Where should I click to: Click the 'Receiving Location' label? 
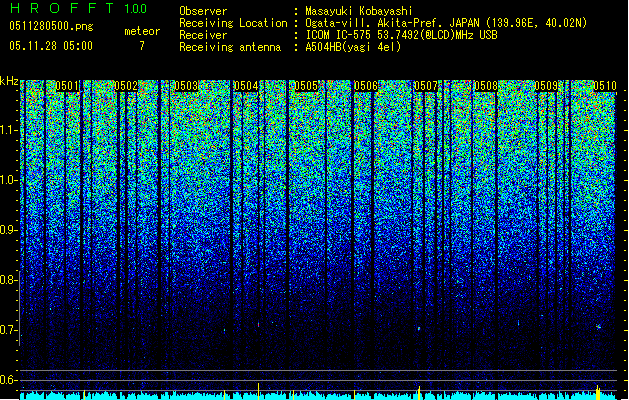point(233,23)
